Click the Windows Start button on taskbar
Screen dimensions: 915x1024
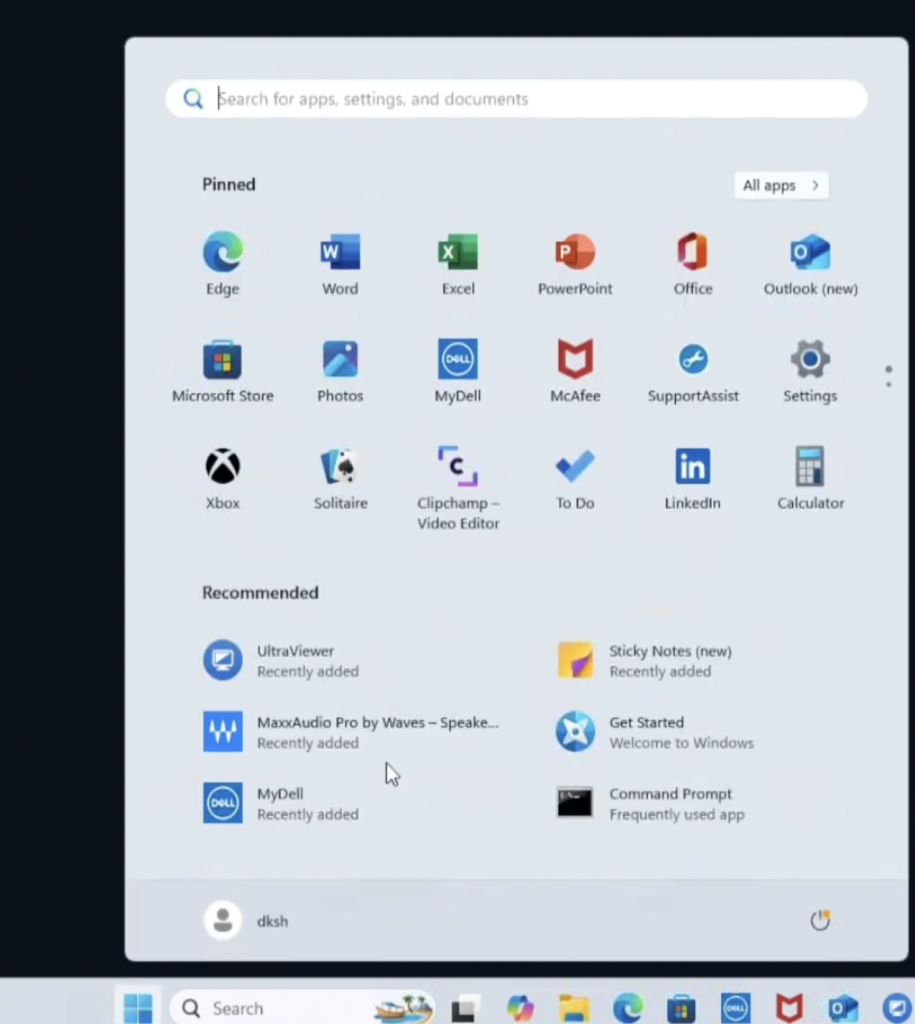click(x=138, y=1008)
